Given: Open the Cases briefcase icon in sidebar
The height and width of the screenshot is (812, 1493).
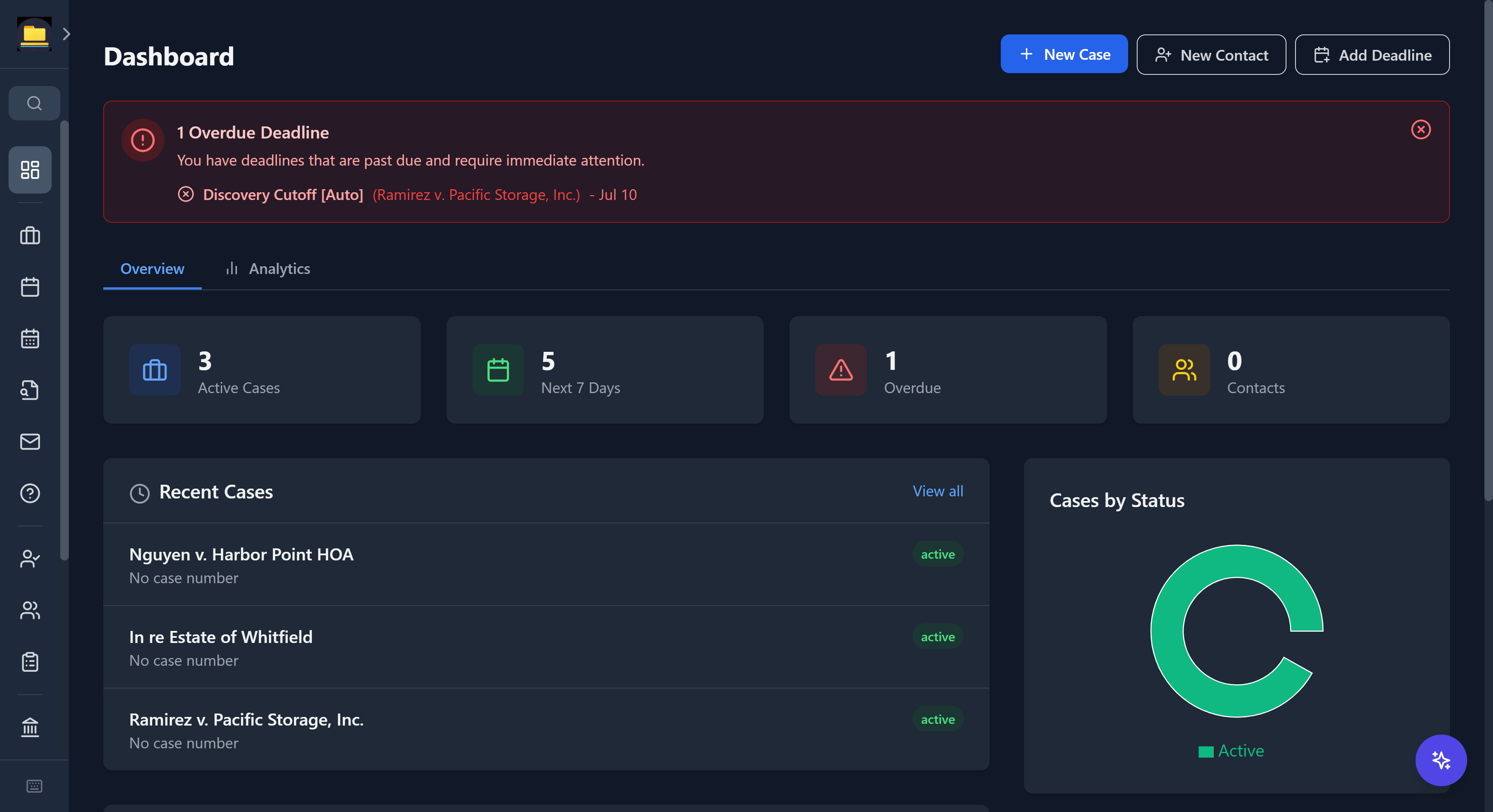Looking at the screenshot, I should 30,236.
